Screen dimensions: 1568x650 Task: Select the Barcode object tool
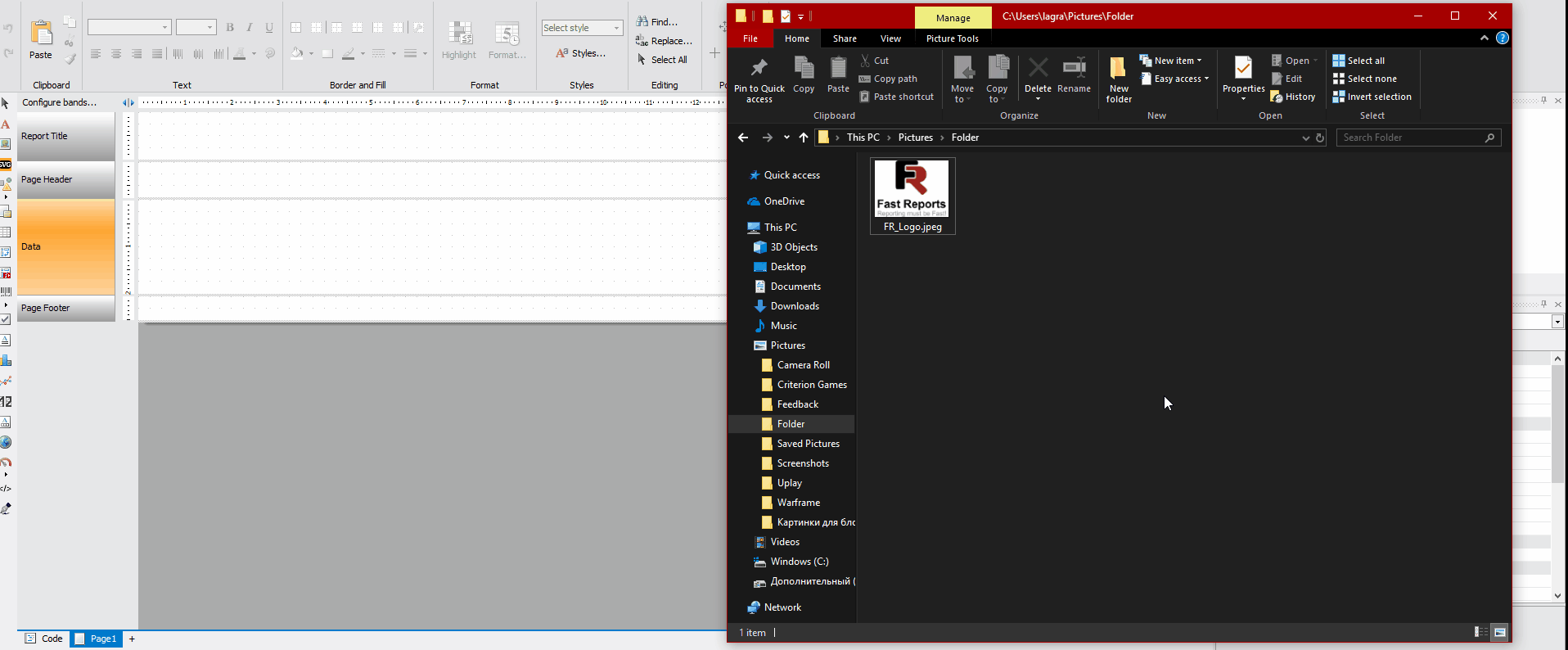pyautogui.click(x=5, y=291)
